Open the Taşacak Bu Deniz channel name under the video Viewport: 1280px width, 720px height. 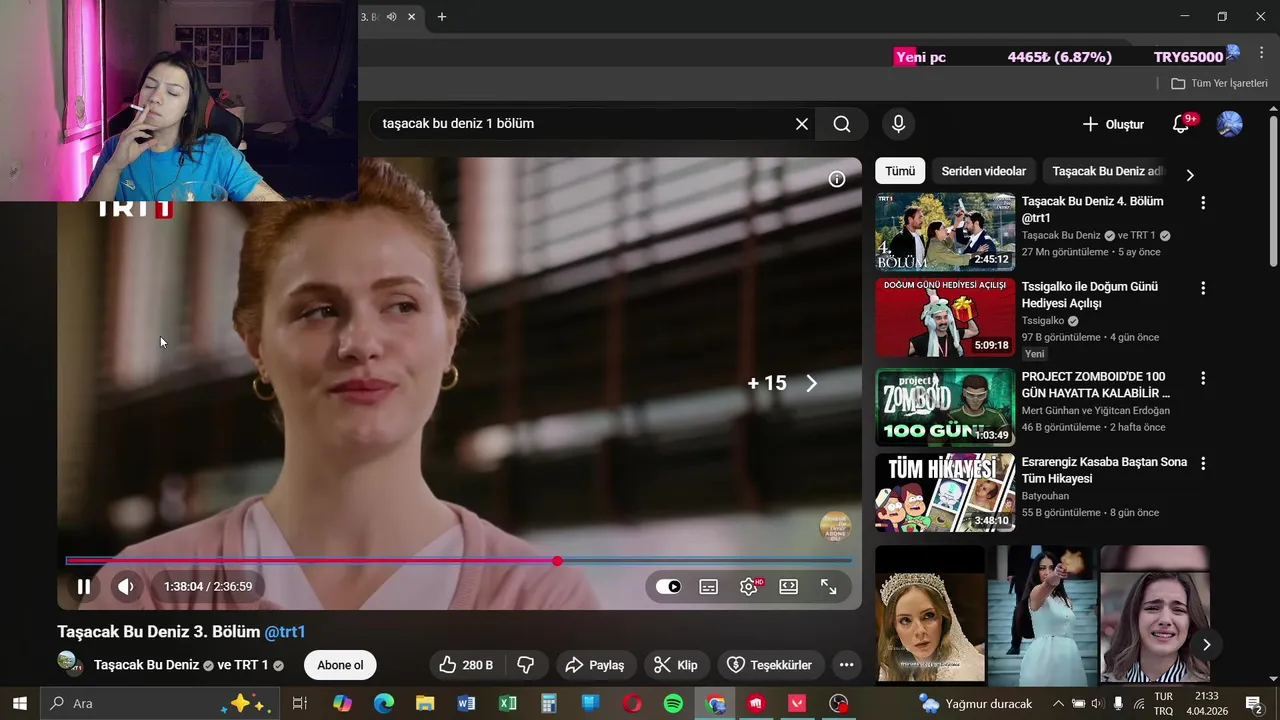pos(146,665)
